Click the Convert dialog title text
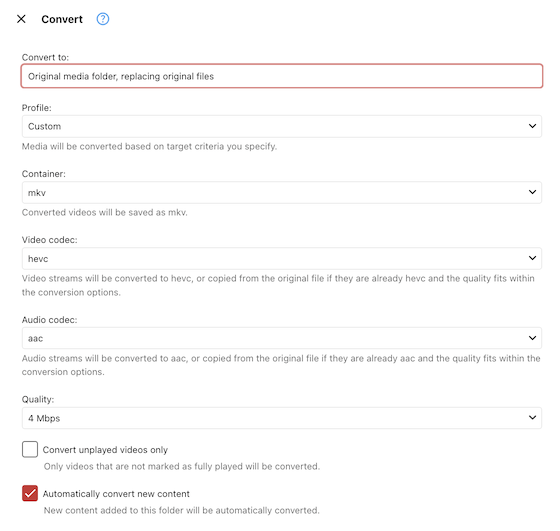 click(x=62, y=19)
